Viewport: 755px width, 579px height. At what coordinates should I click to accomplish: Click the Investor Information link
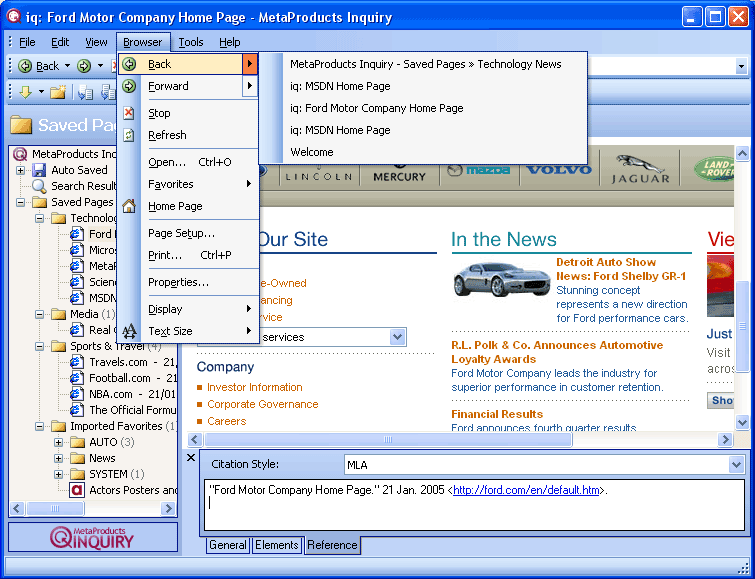[x=255, y=387]
